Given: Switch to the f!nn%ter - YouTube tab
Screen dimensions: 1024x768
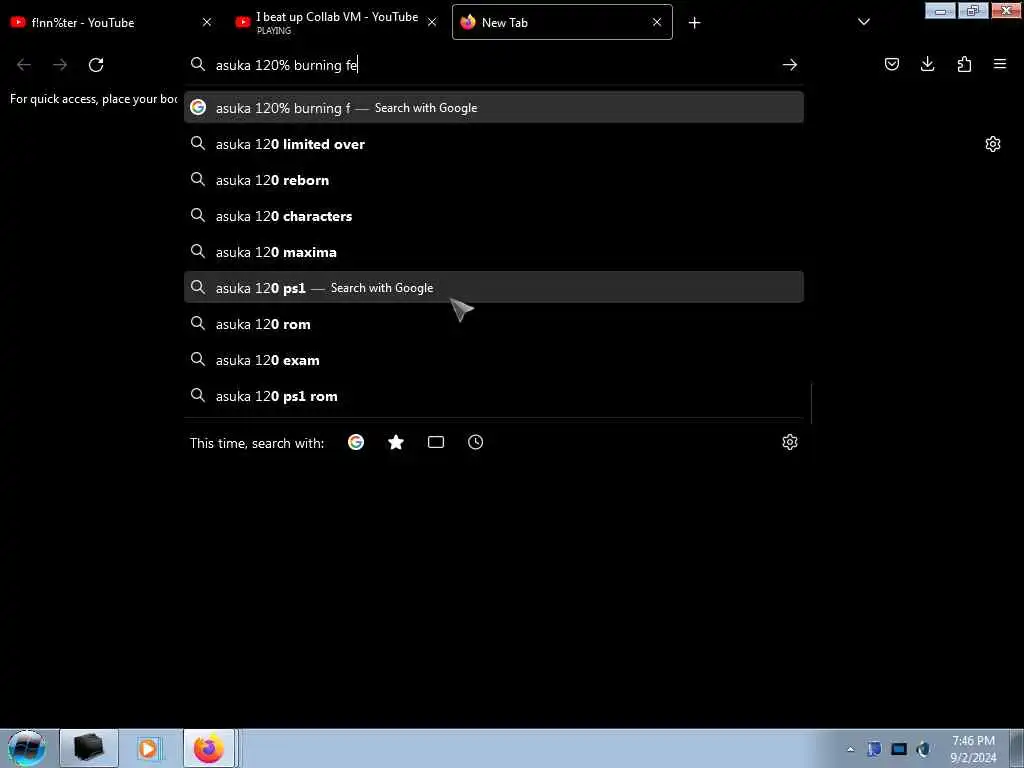Looking at the screenshot, I should tap(111, 22).
